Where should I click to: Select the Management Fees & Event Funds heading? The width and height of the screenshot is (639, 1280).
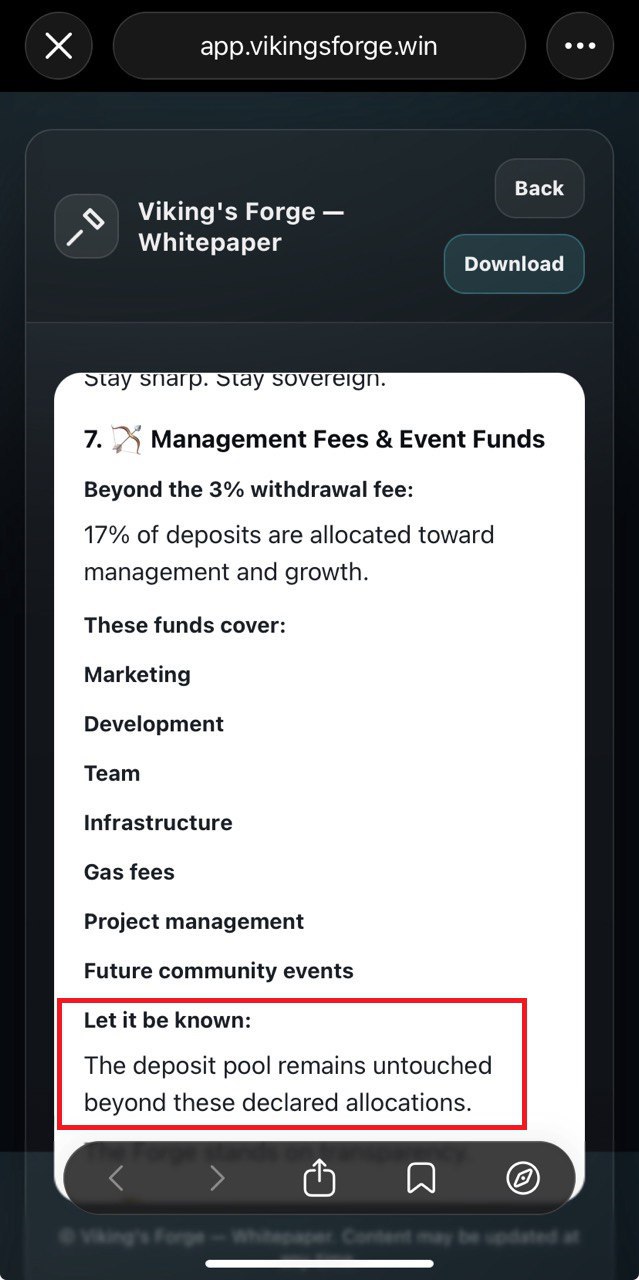[348, 439]
